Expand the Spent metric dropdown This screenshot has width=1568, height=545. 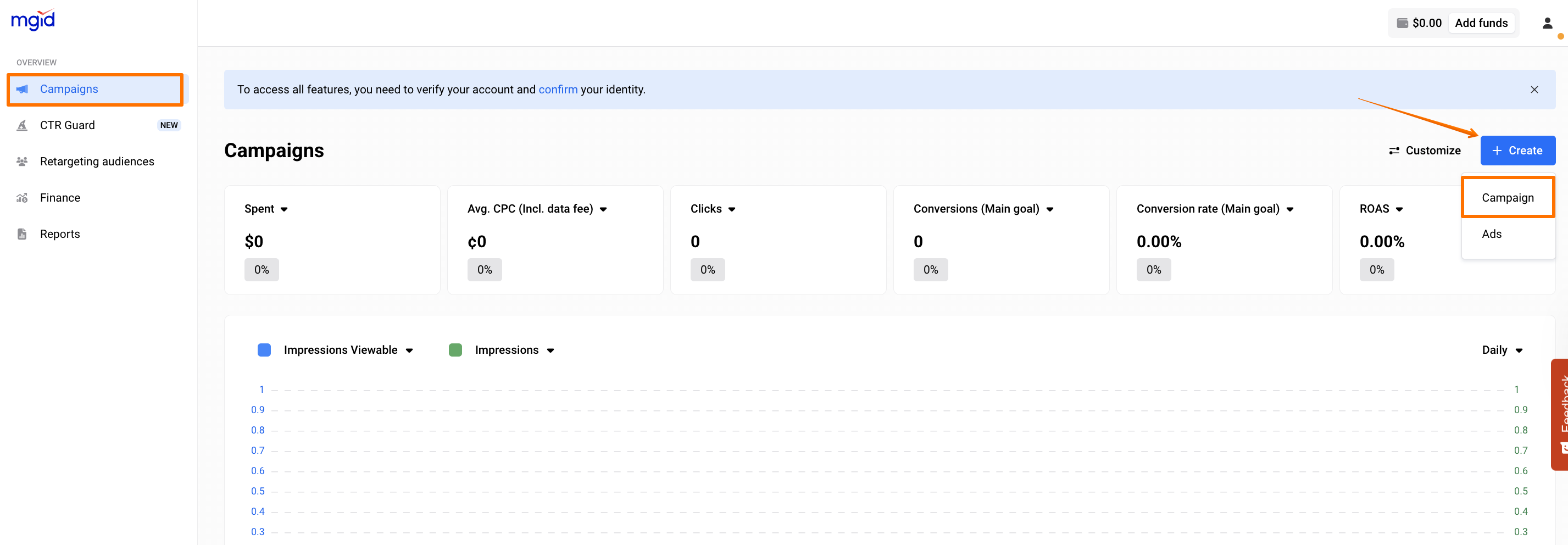point(283,209)
